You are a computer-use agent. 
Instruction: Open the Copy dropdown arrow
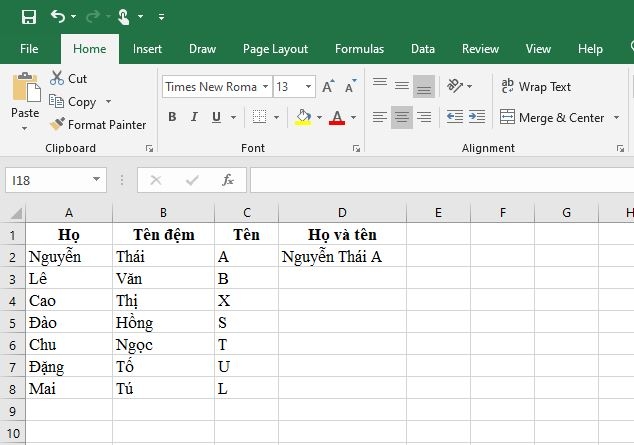tap(108, 101)
